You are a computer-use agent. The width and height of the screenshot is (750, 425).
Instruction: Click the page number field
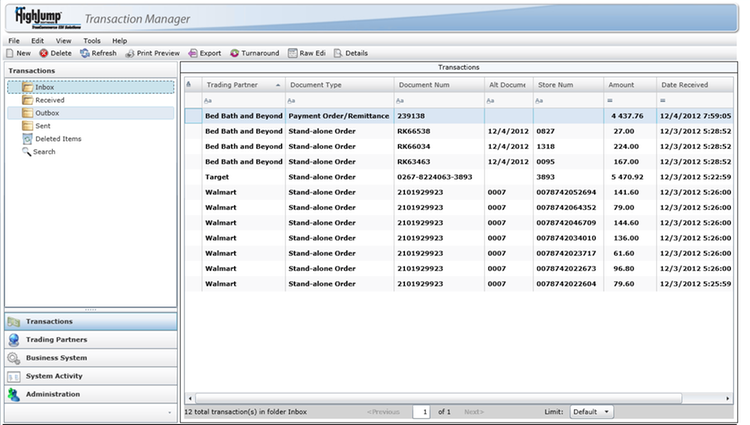[421, 412]
